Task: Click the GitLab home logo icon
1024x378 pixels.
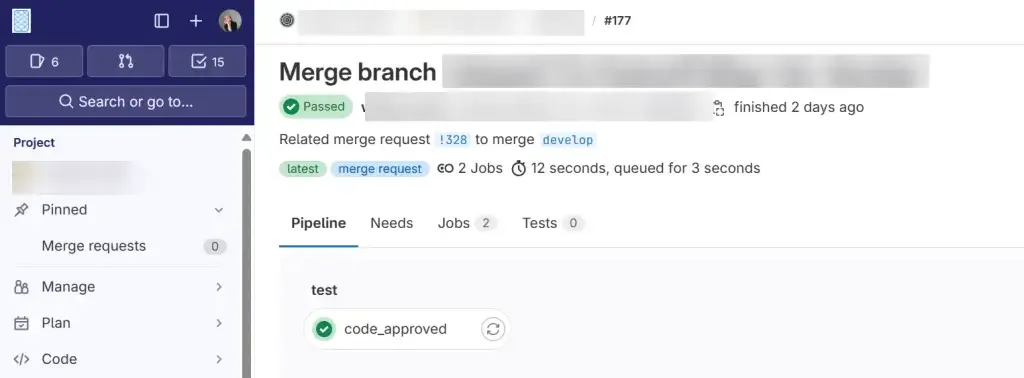Action: click(x=21, y=21)
